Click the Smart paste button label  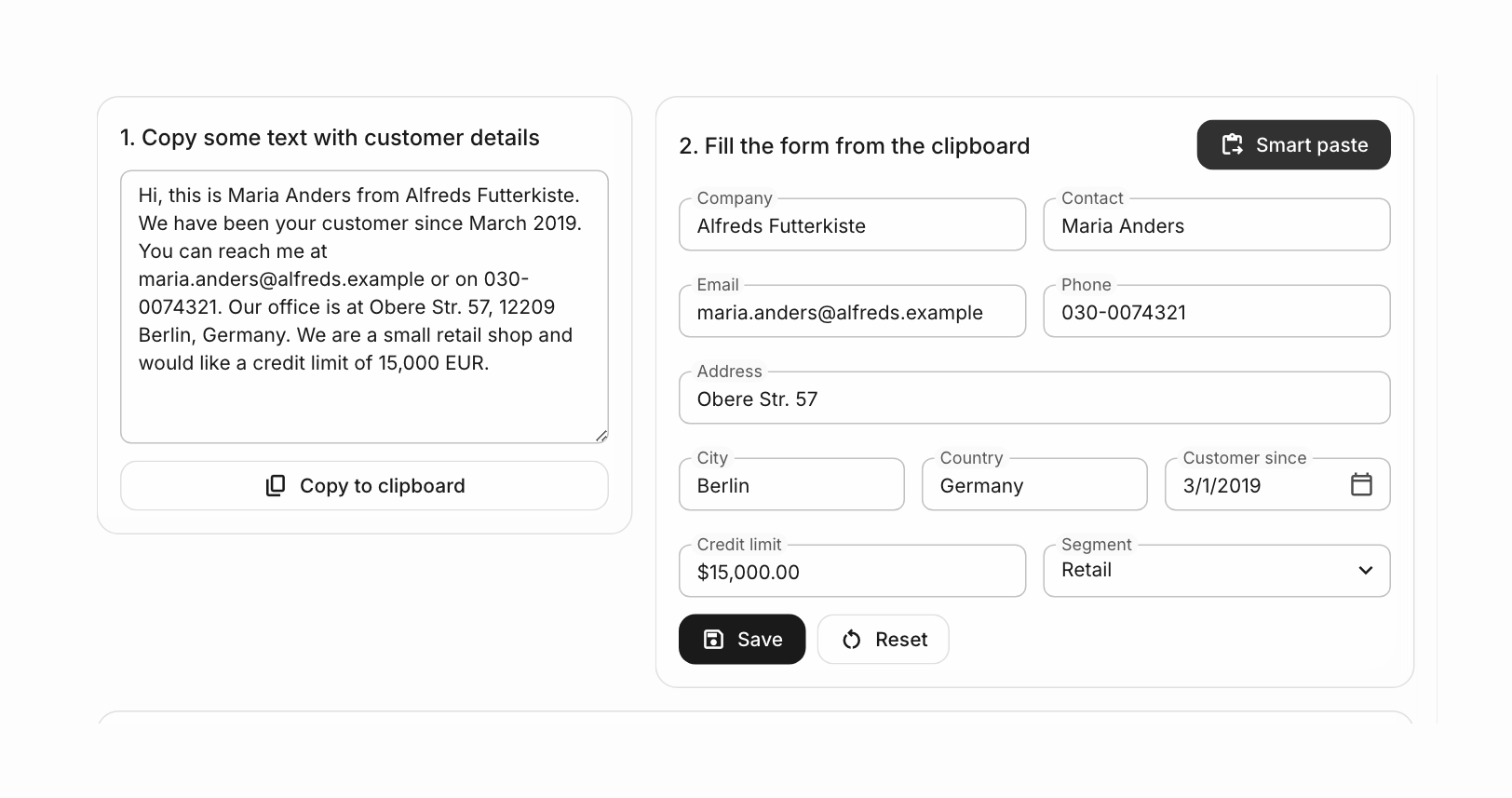[1312, 144]
